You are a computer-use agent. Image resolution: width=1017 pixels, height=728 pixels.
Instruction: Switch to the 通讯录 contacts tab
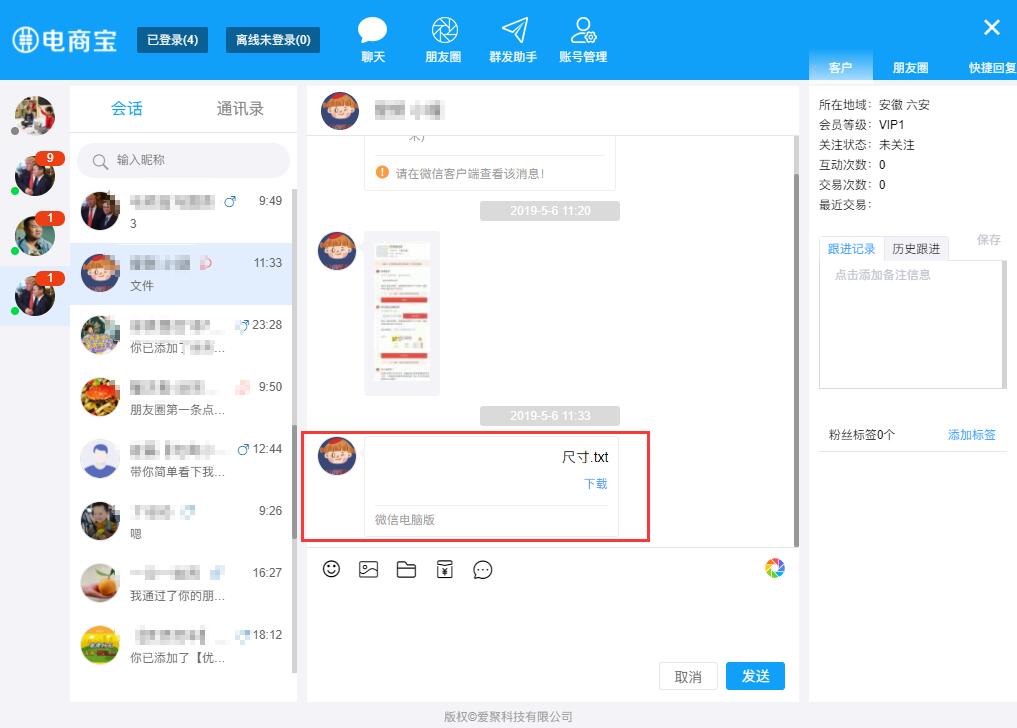(240, 109)
